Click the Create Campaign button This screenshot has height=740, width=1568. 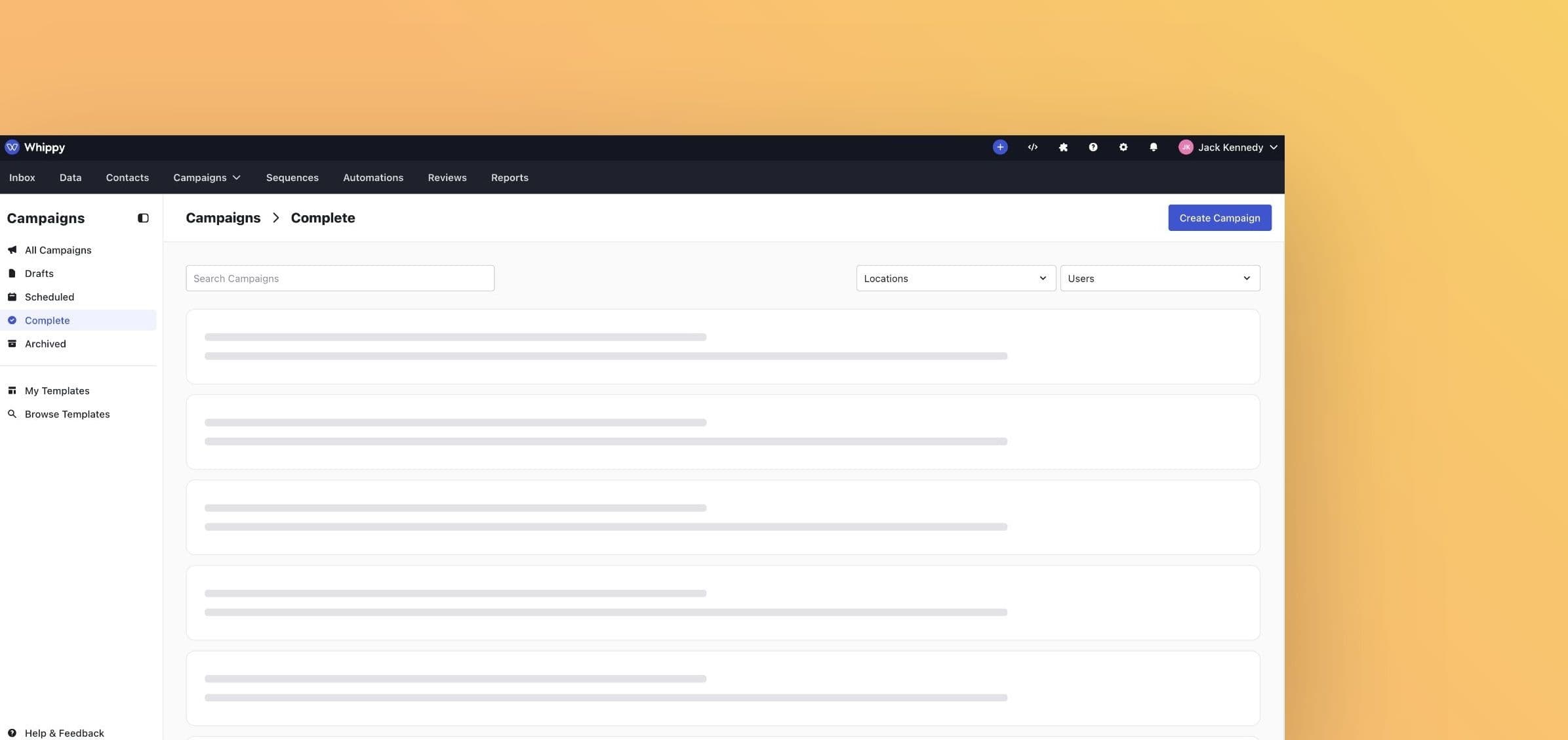1219,218
